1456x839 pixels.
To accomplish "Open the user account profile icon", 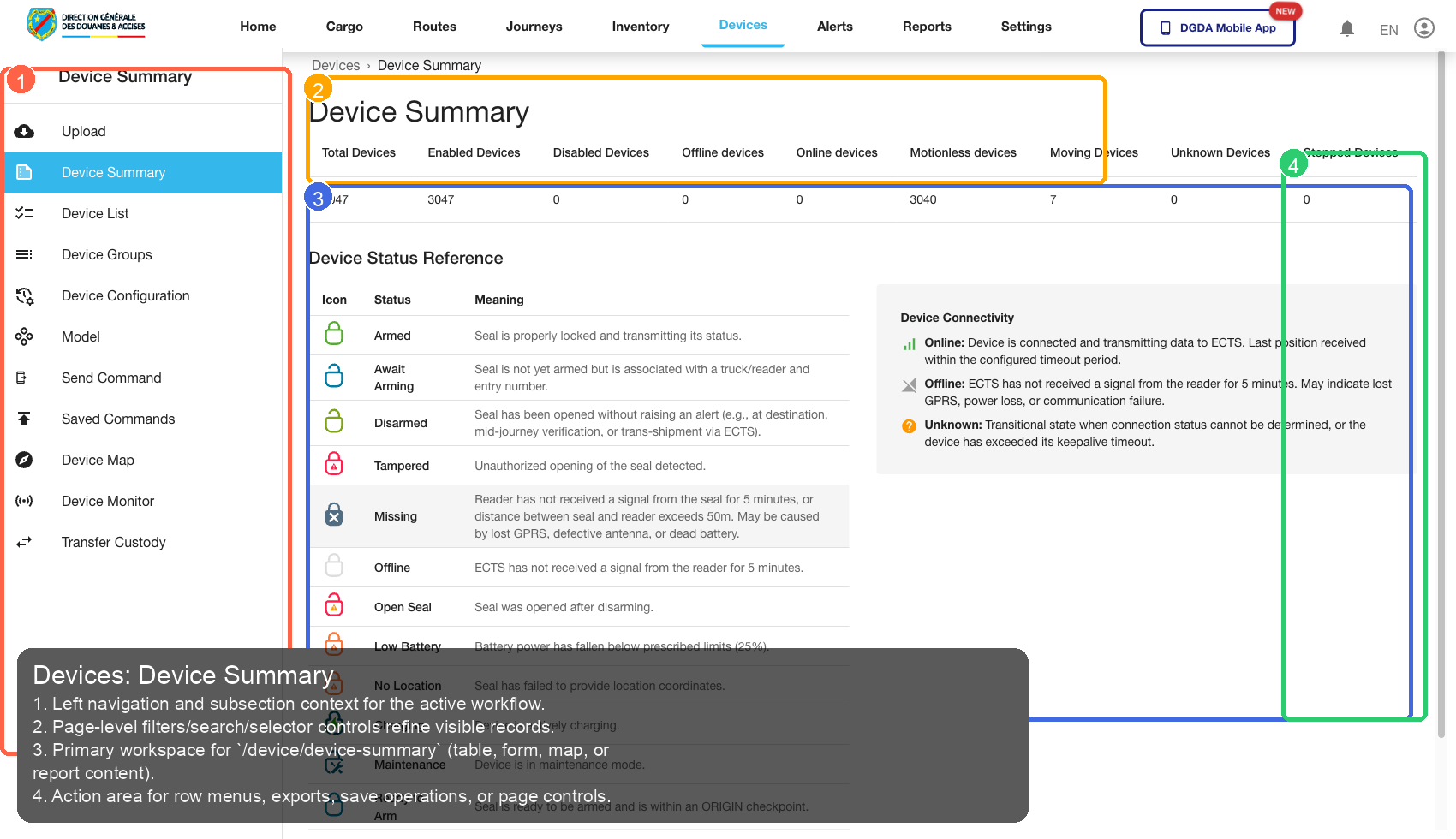I will point(1423,28).
